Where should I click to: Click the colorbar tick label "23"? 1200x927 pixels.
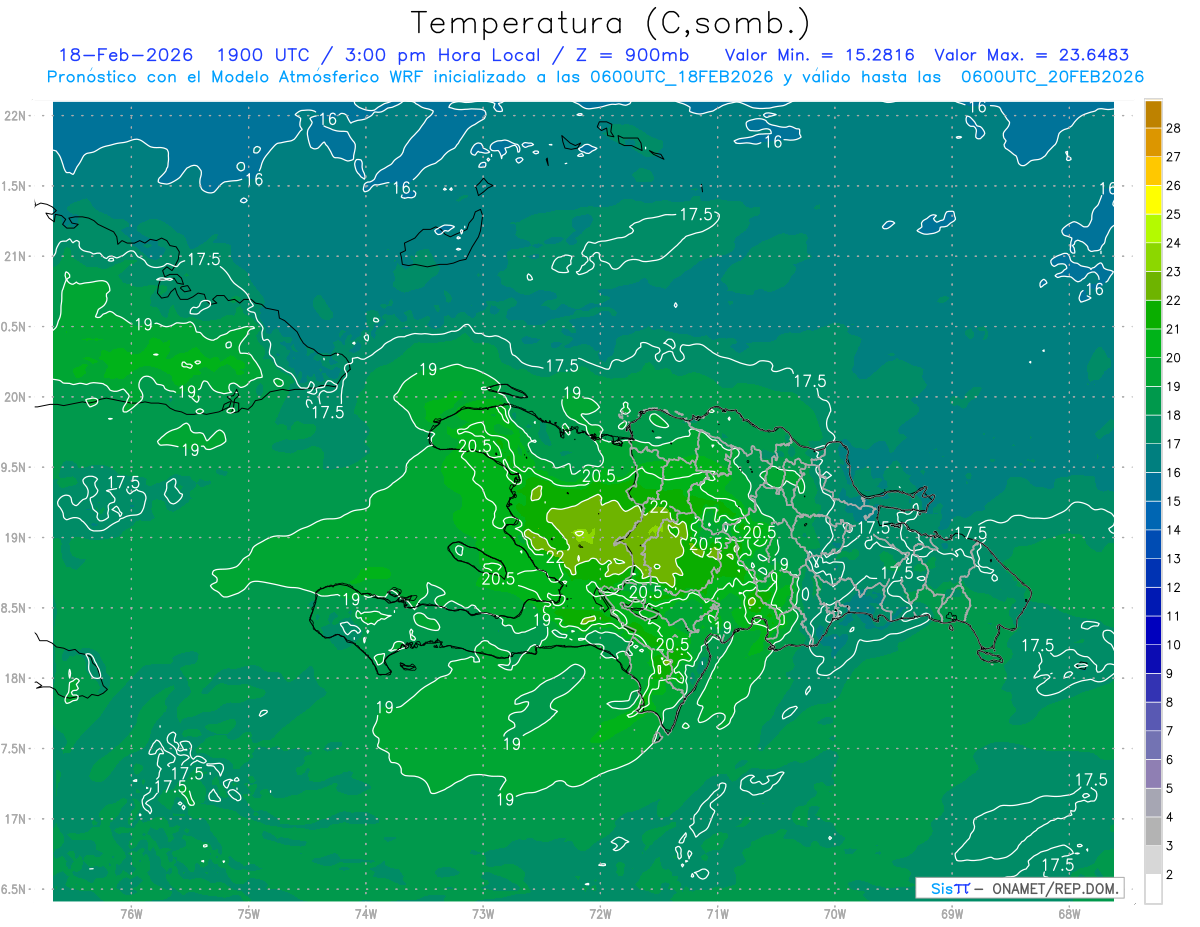[1174, 272]
